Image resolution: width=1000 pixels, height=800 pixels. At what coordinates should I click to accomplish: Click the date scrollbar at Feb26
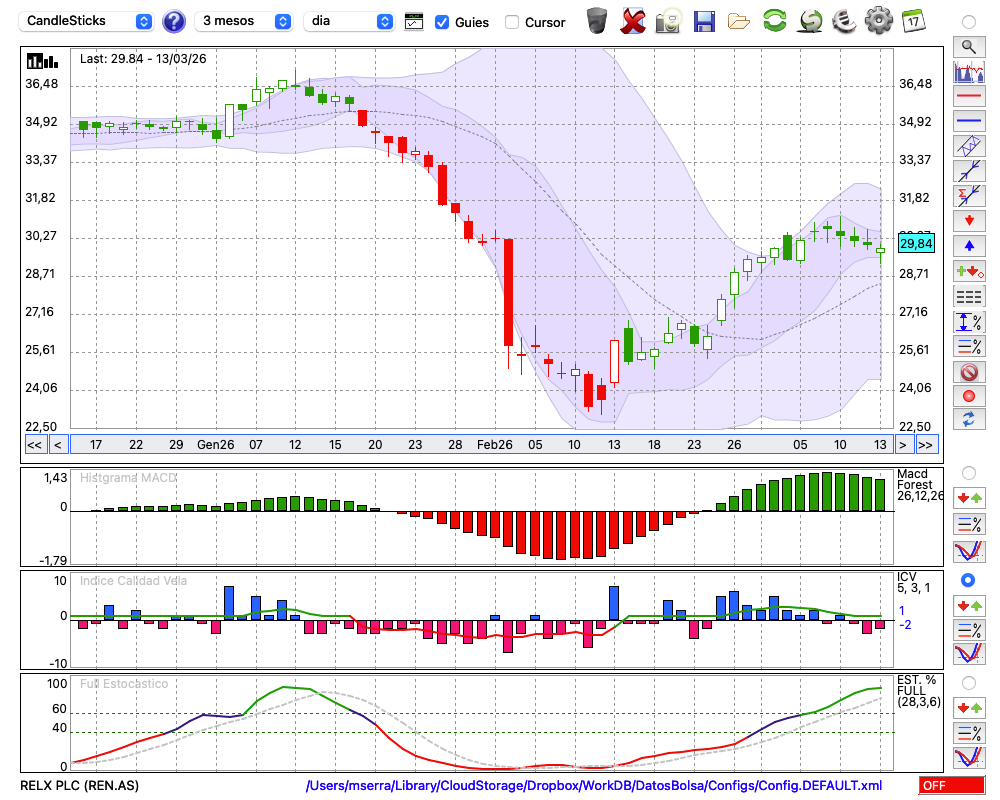click(494, 445)
